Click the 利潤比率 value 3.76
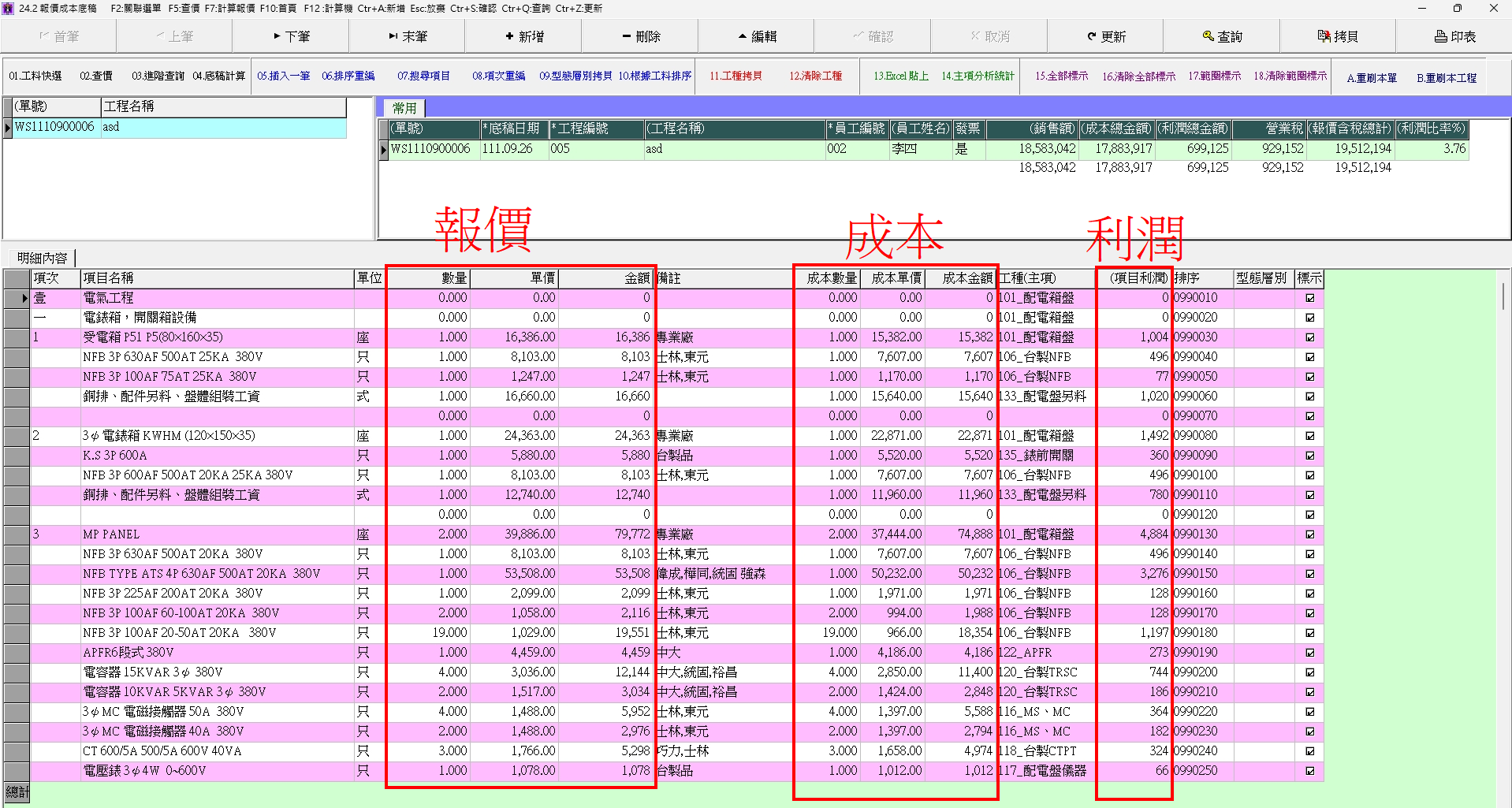 (x=1432, y=149)
